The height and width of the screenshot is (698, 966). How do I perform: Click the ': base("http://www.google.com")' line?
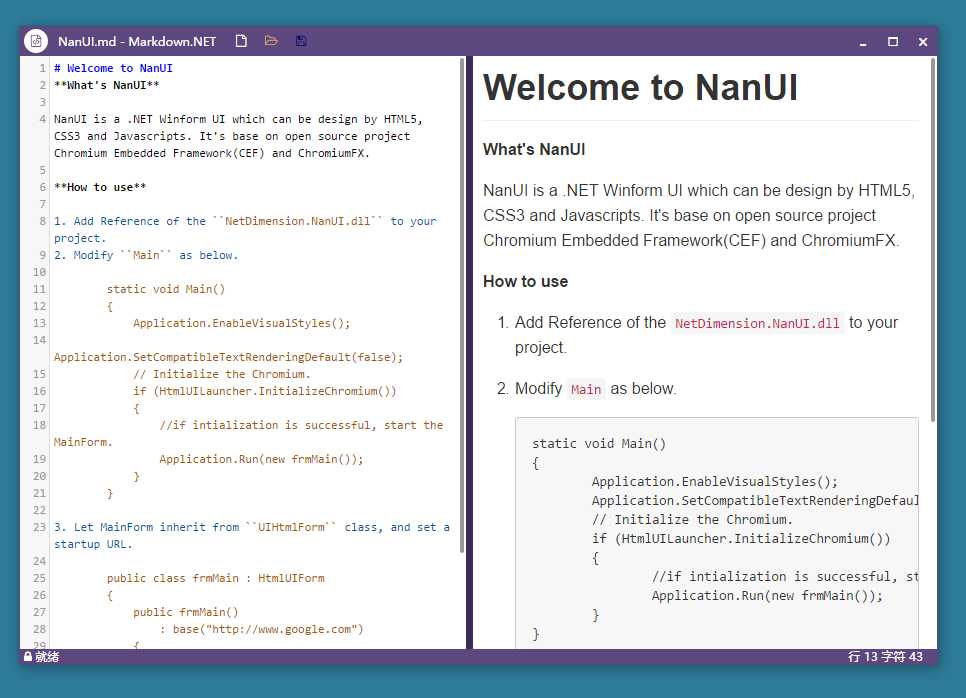tap(262, 629)
